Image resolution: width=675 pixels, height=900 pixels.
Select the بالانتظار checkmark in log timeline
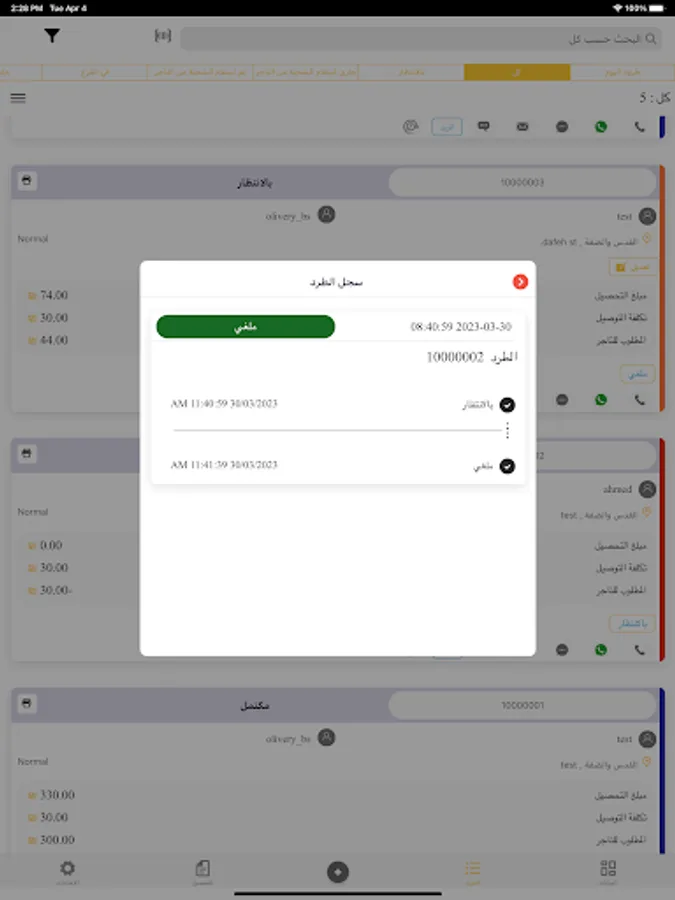[507, 405]
